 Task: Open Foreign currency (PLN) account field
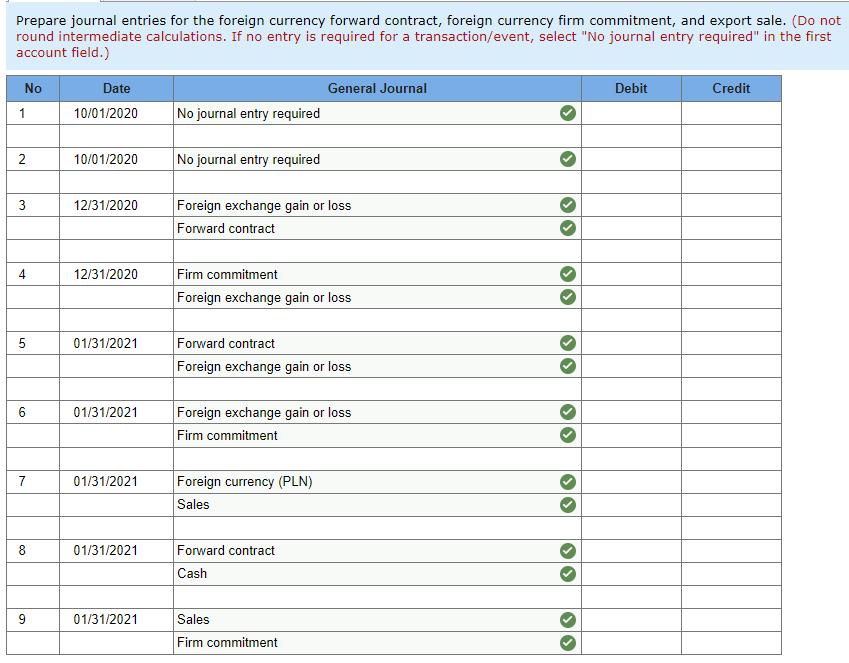click(x=377, y=482)
